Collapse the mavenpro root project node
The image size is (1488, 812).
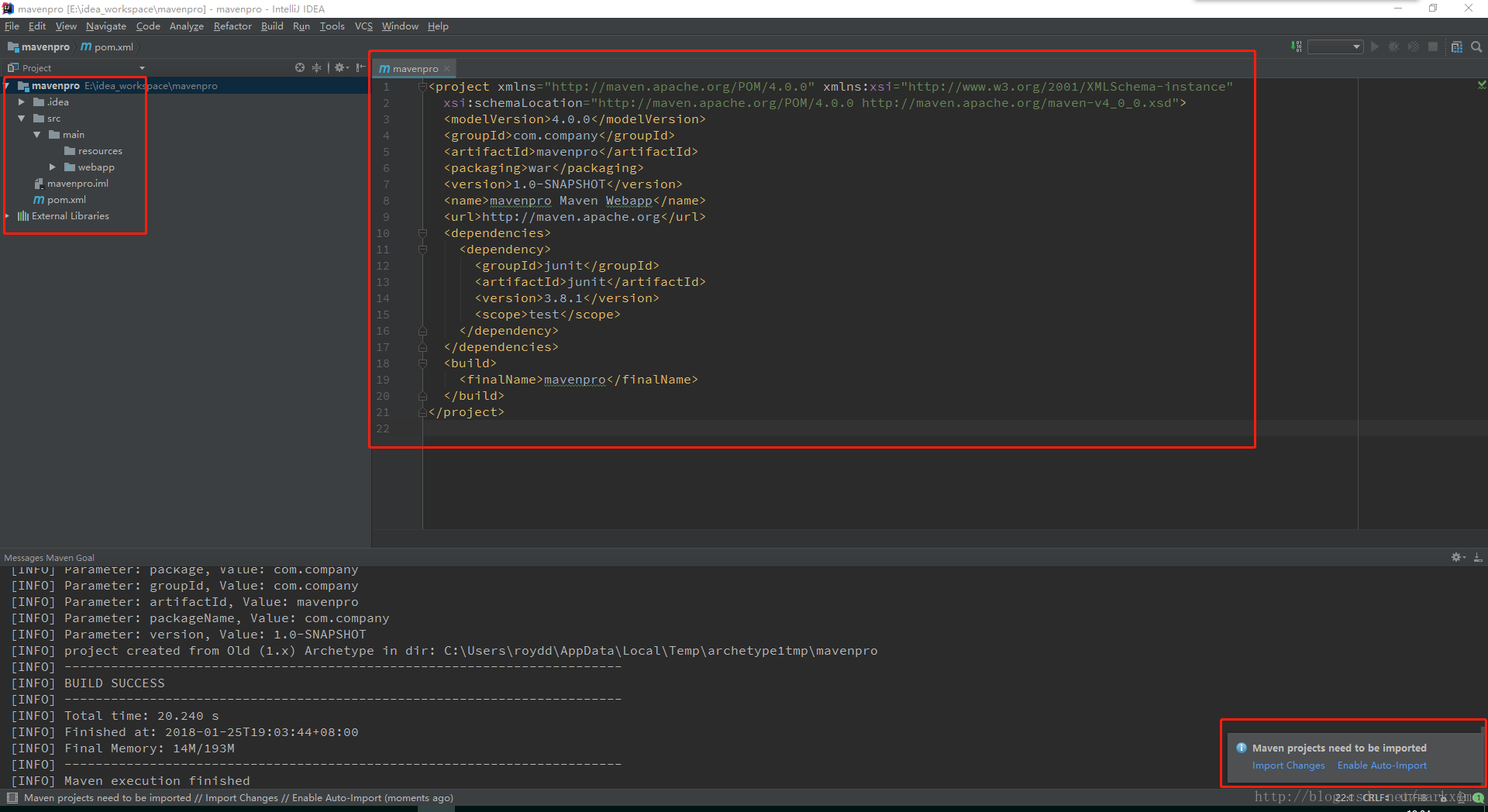[7, 86]
